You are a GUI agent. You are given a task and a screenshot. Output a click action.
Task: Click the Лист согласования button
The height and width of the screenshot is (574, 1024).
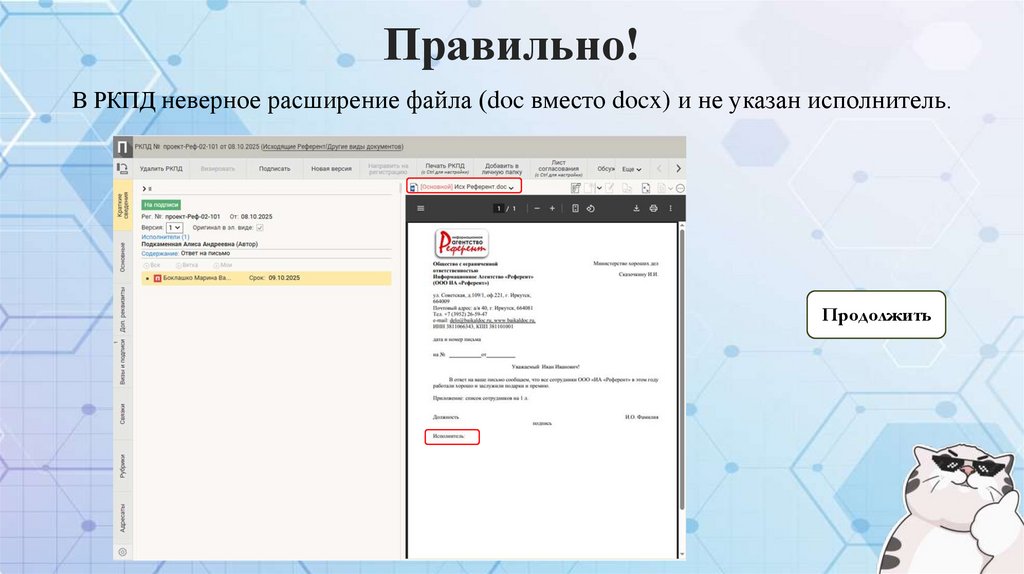[x=558, y=168]
